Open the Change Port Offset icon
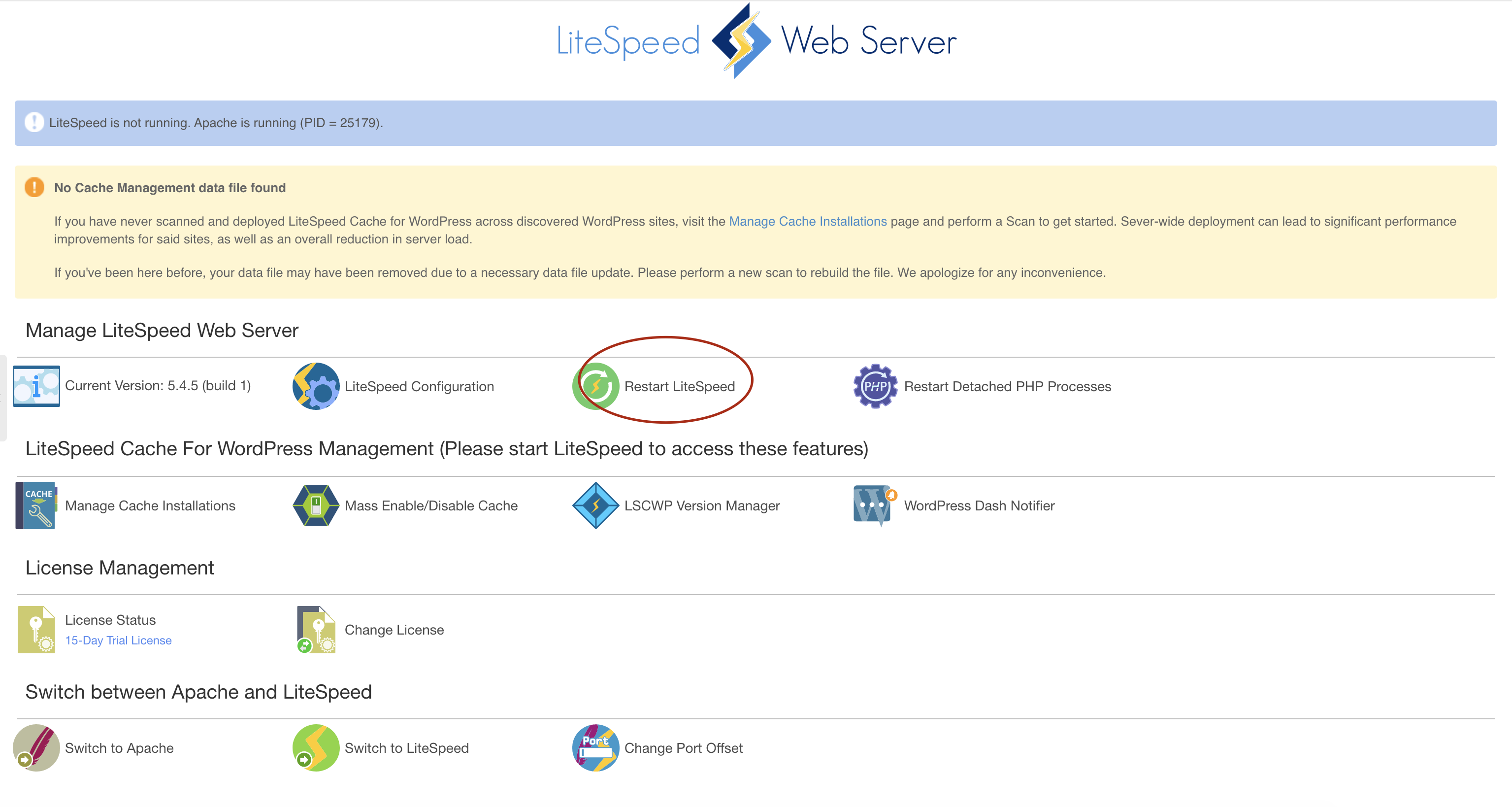Viewport: 1512px width, 807px height. (x=595, y=748)
